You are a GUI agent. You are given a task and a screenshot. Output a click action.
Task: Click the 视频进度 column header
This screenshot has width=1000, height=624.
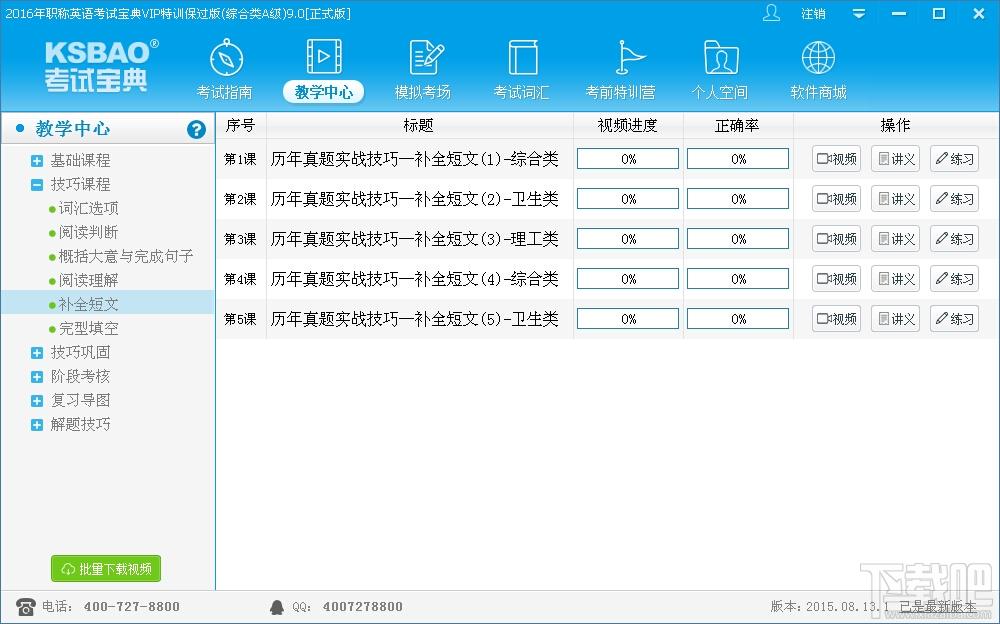click(x=628, y=126)
